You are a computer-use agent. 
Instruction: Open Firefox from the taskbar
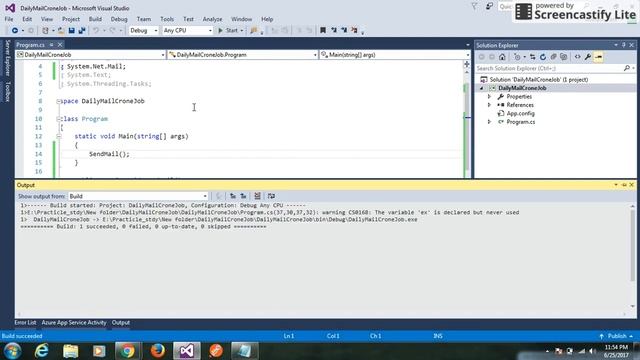tap(157, 351)
